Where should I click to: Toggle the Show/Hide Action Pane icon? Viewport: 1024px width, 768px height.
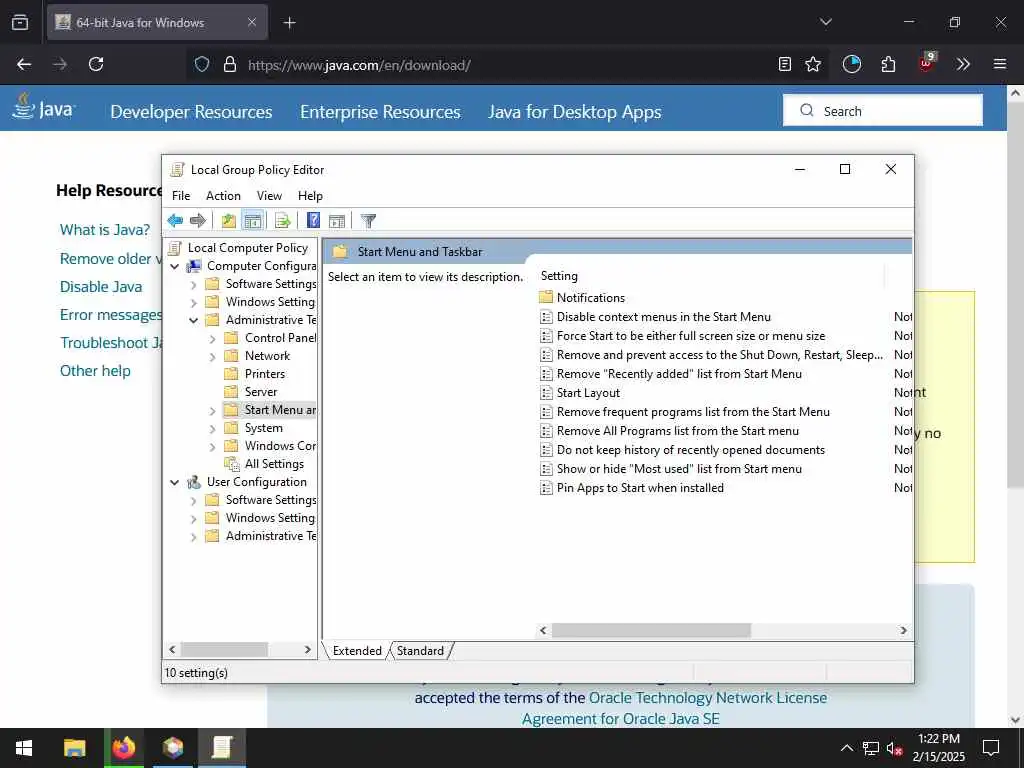click(x=337, y=221)
